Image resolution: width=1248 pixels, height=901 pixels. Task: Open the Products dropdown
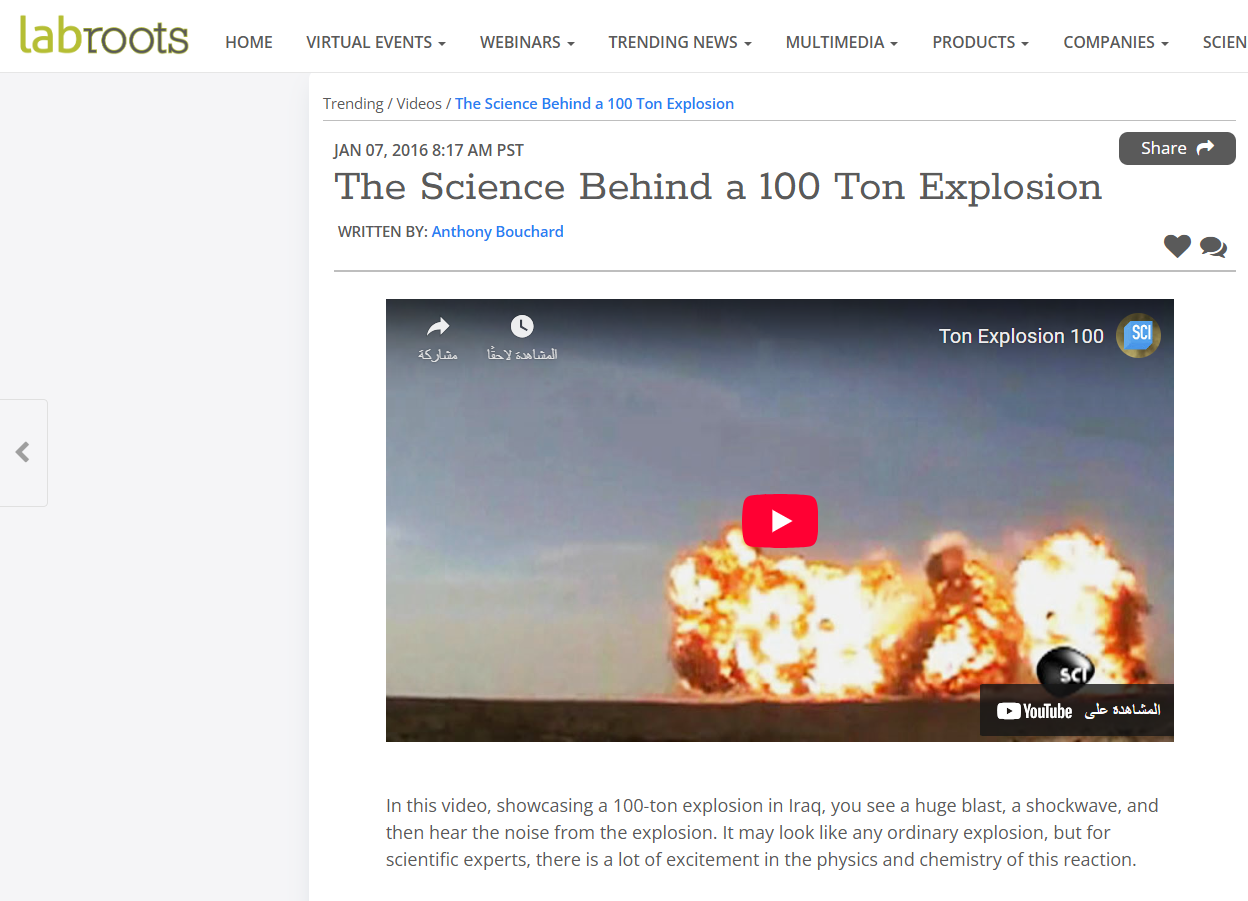coord(980,42)
